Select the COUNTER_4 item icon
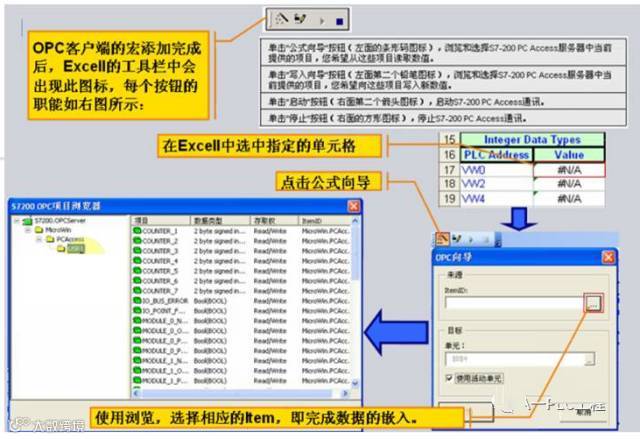This screenshot has width=640, height=439. pyautogui.click(x=137, y=261)
